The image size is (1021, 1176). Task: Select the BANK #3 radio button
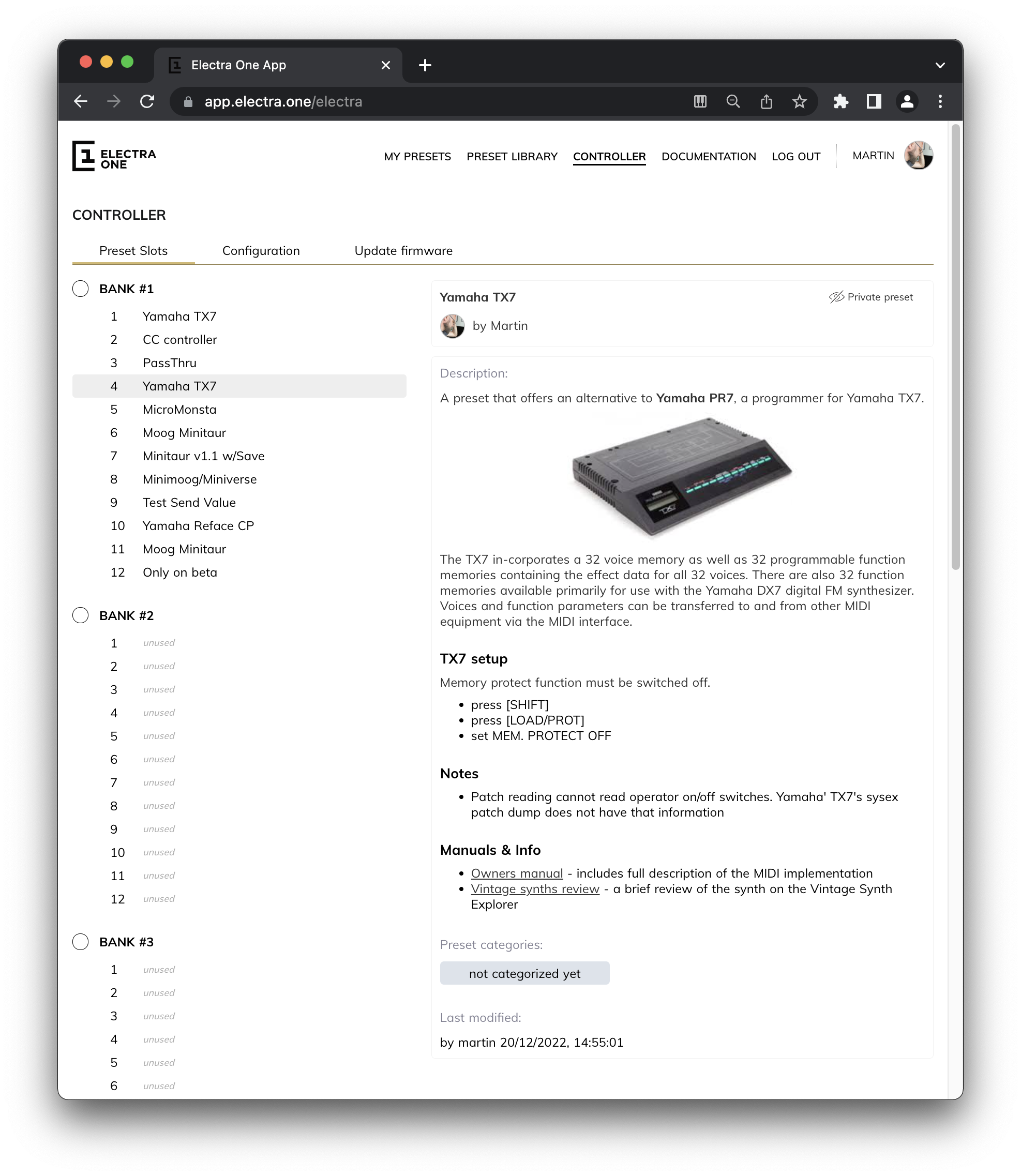(x=80, y=942)
